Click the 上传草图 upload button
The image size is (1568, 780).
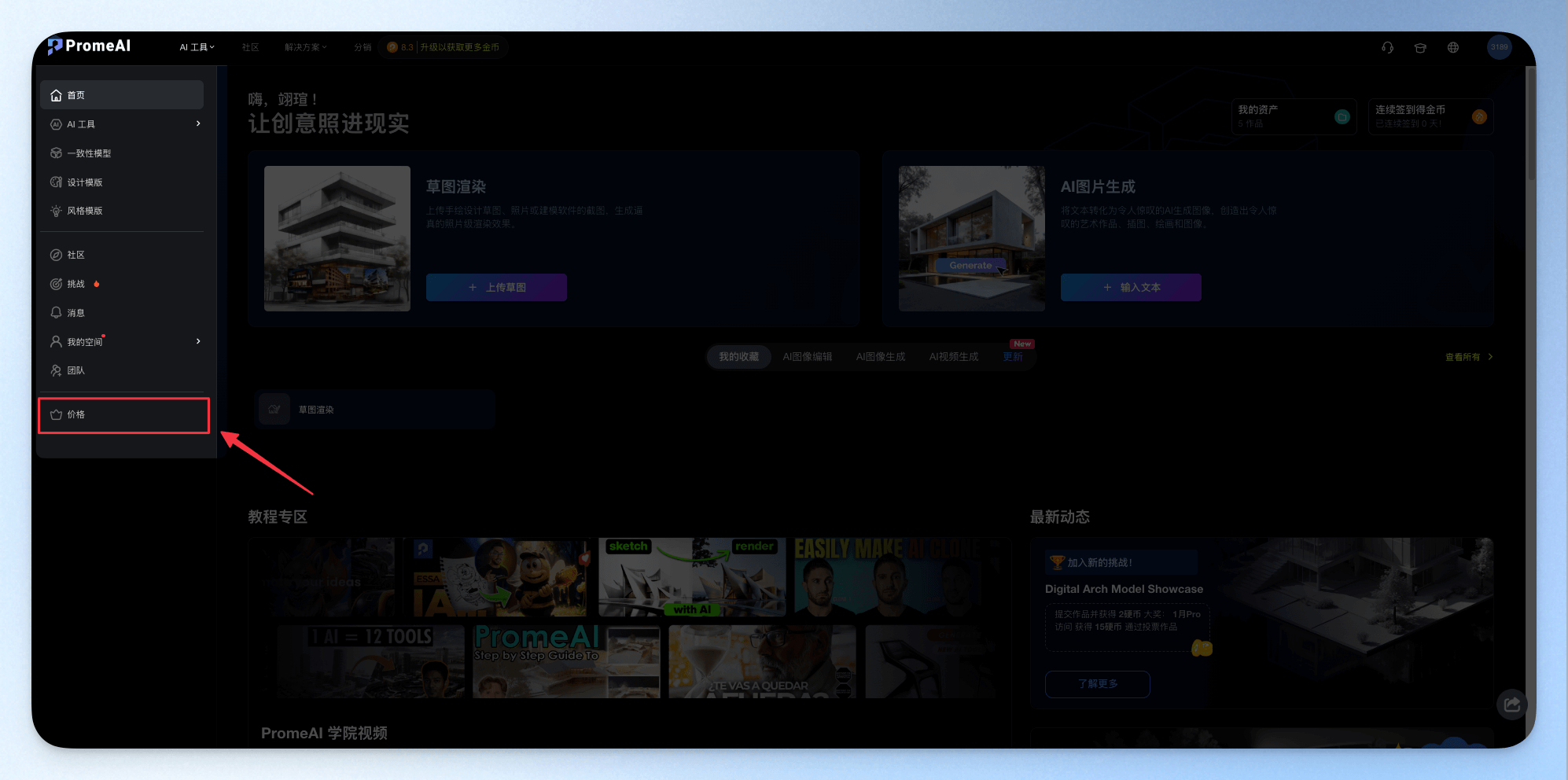(x=496, y=287)
